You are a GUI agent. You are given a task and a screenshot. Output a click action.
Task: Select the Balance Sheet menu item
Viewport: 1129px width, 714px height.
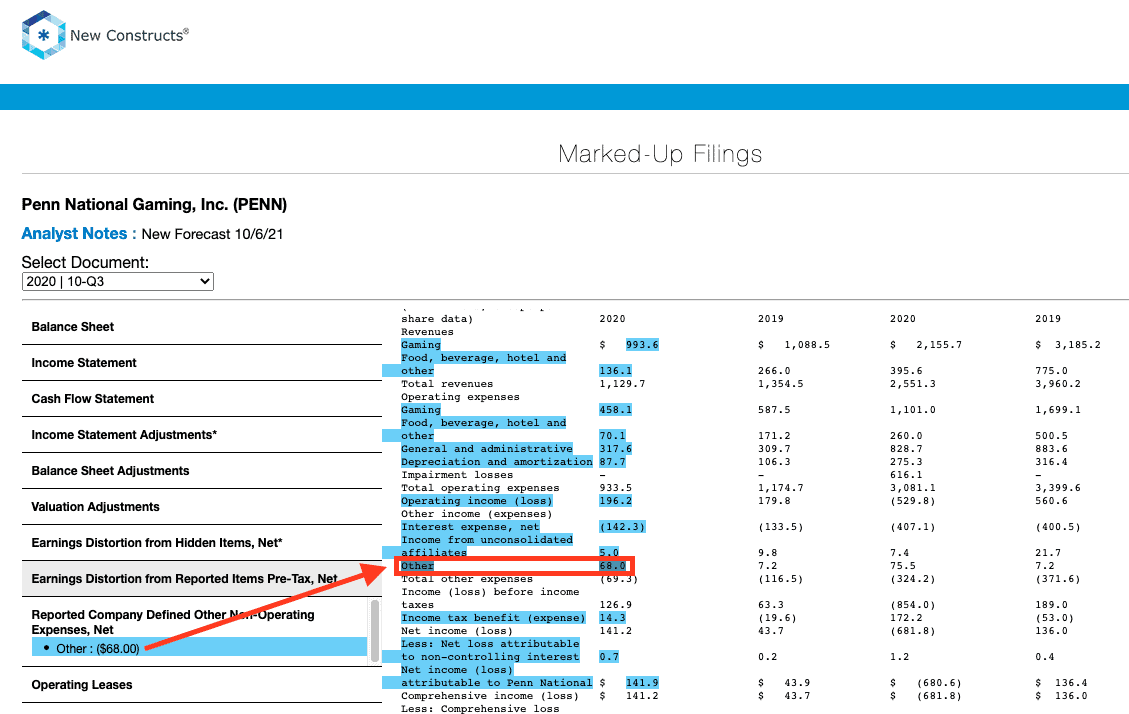73,327
